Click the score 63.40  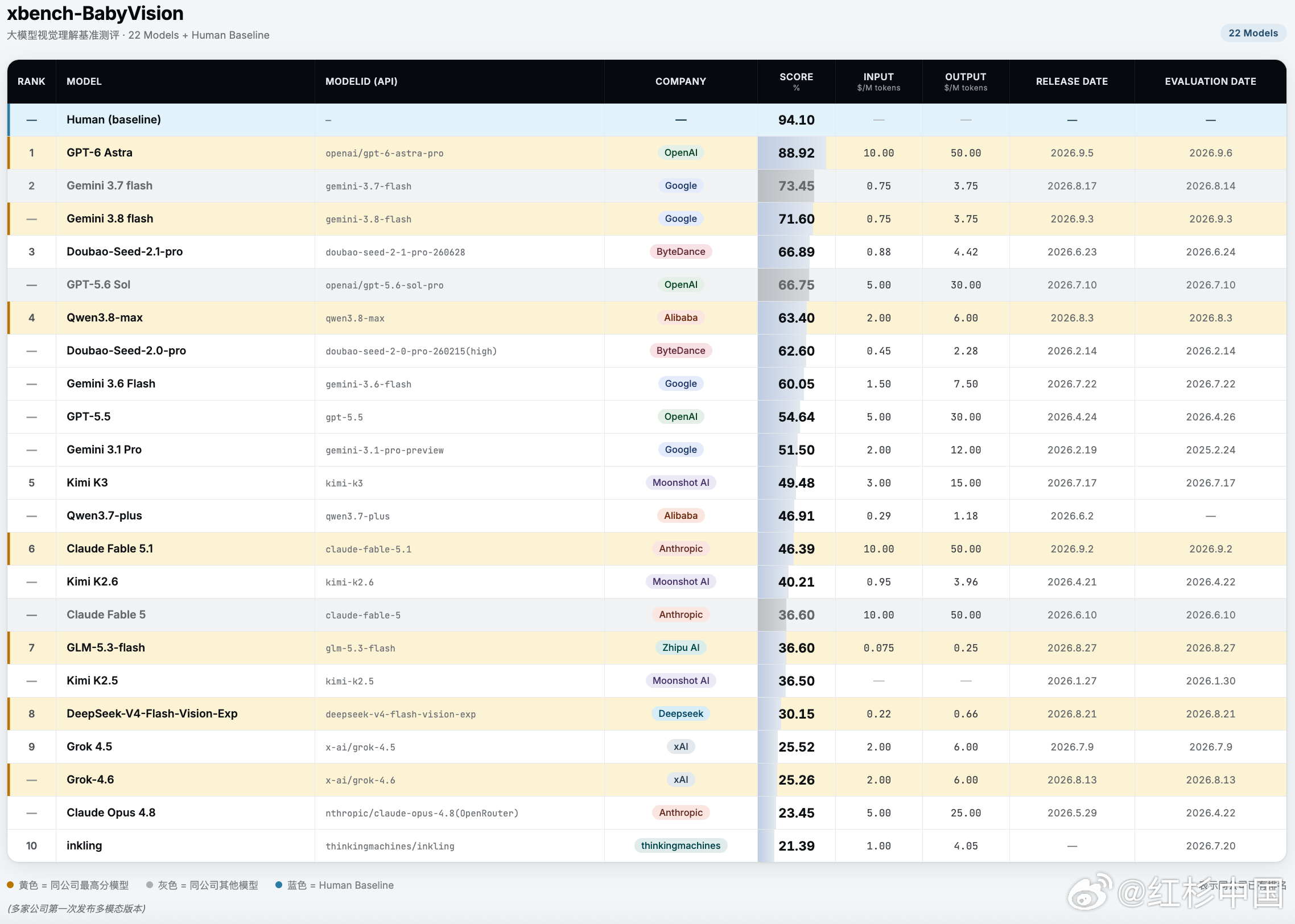tap(796, 318)
